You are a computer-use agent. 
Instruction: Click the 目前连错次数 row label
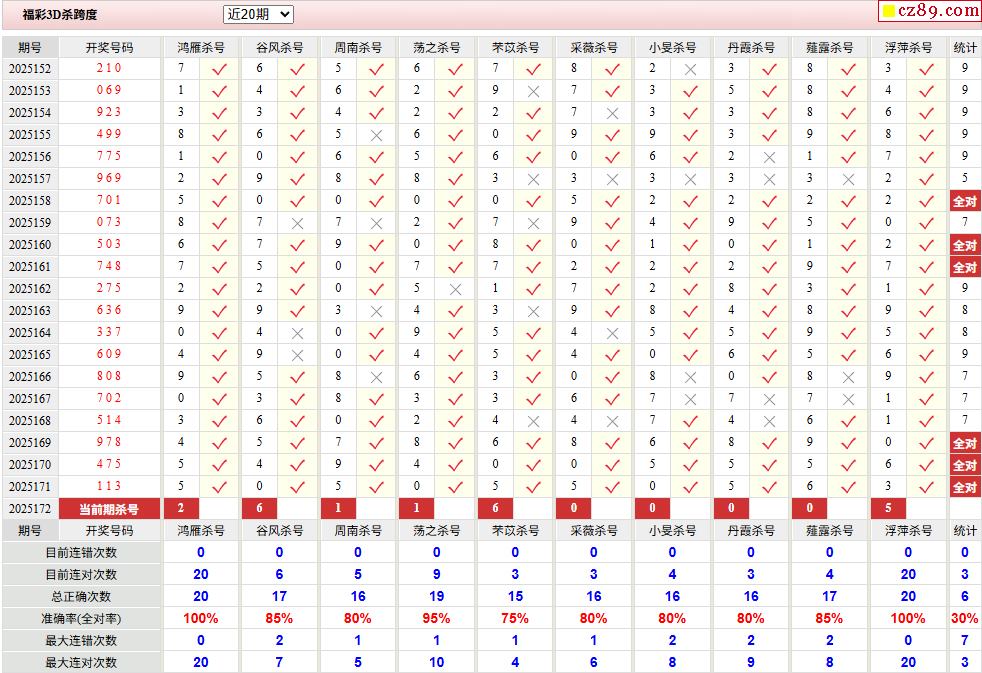point(81,553)
